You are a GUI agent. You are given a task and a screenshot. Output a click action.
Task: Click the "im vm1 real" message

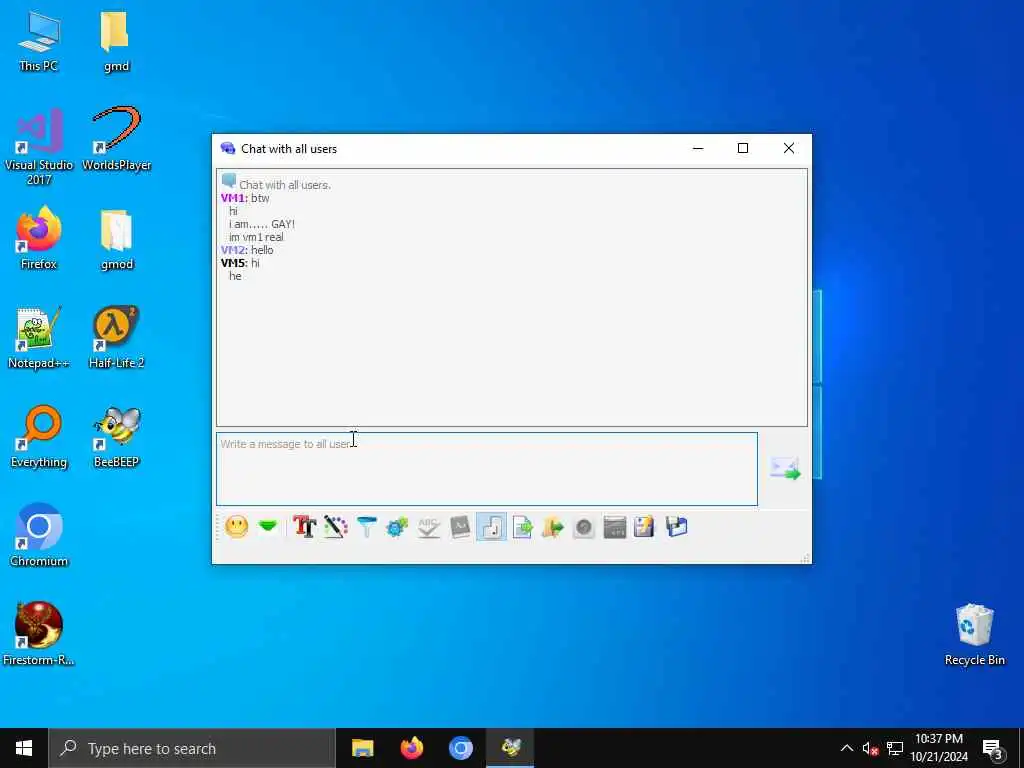(256, 237)
